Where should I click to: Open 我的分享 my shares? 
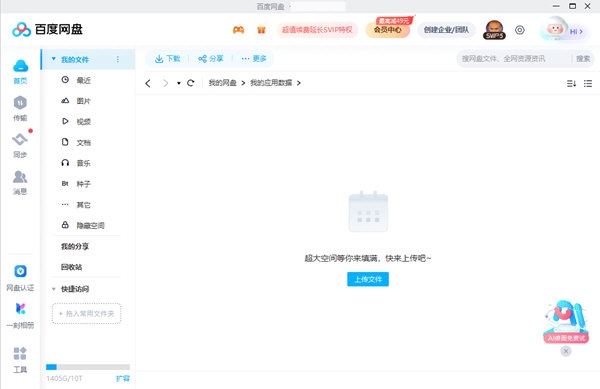(x=75, y=246)
